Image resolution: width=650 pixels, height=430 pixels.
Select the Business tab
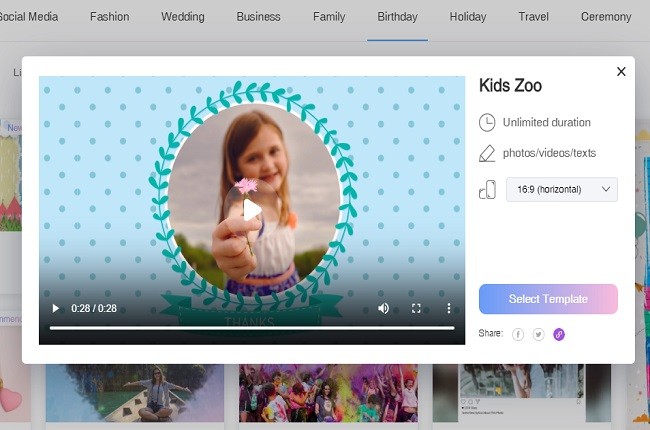click(x=258, y=17)
